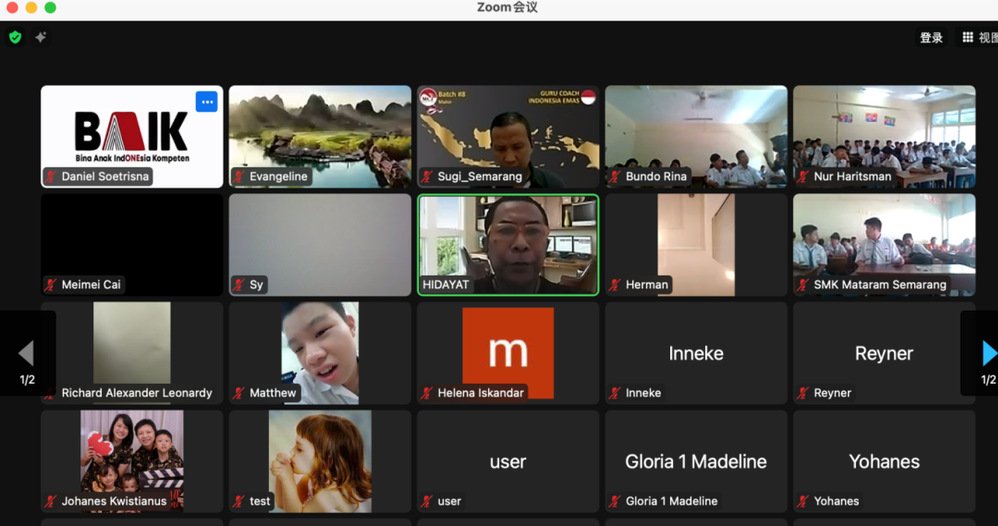The width and height of the screenshot is (998, 526).
Task: Select Meimei Cai's black video tile
Action: 132,245
